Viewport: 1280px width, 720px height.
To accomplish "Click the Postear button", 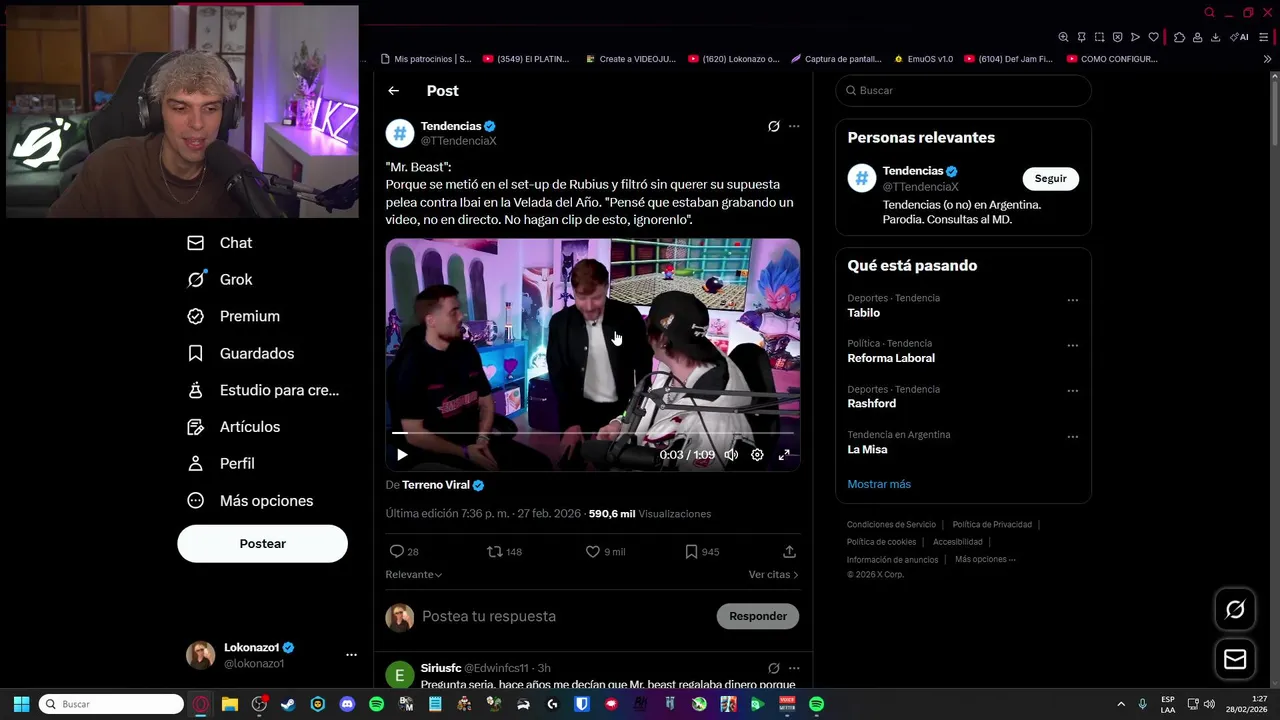I will click(262, 544).
